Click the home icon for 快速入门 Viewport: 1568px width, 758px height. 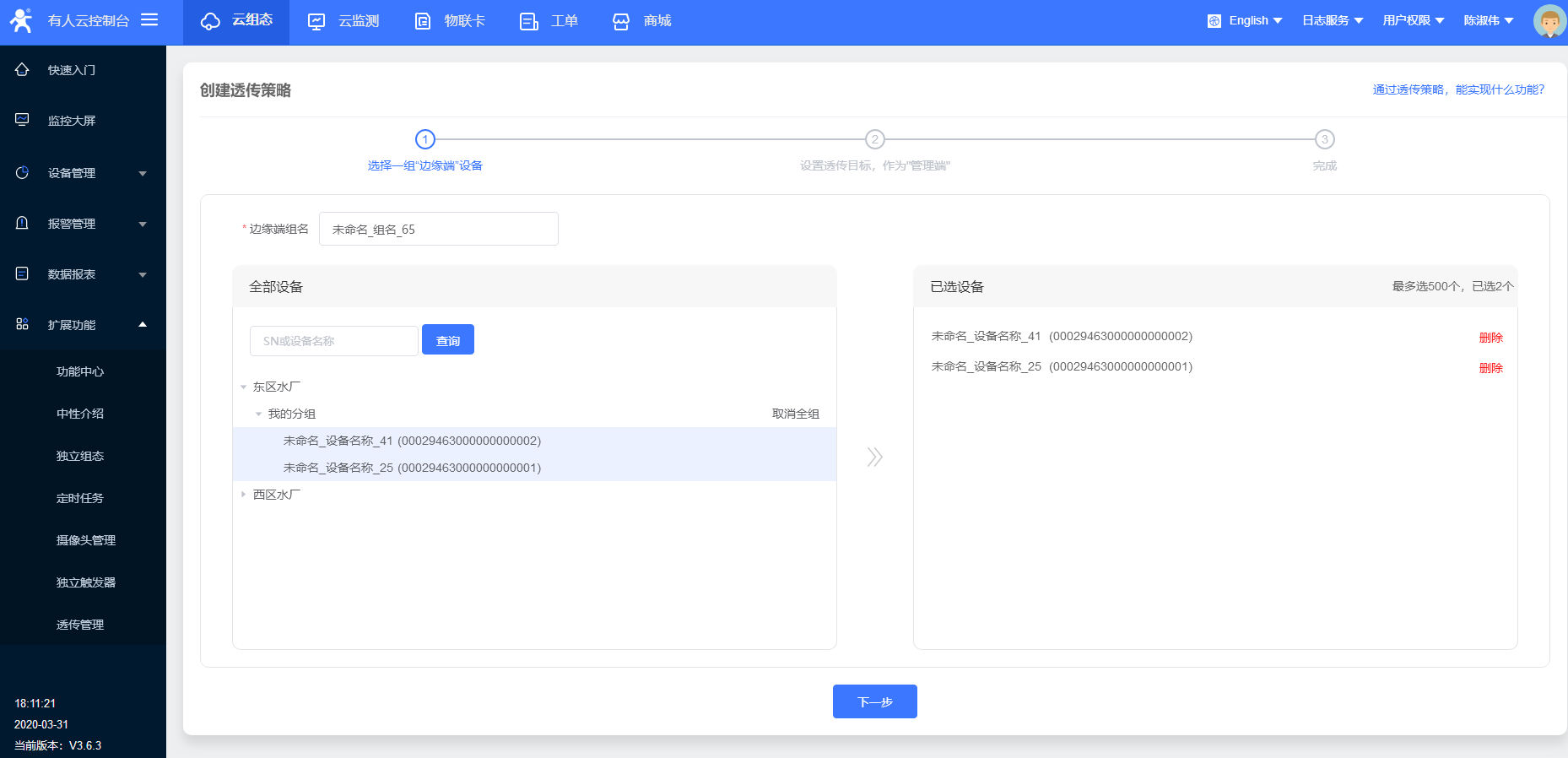[x=22, y=69]
